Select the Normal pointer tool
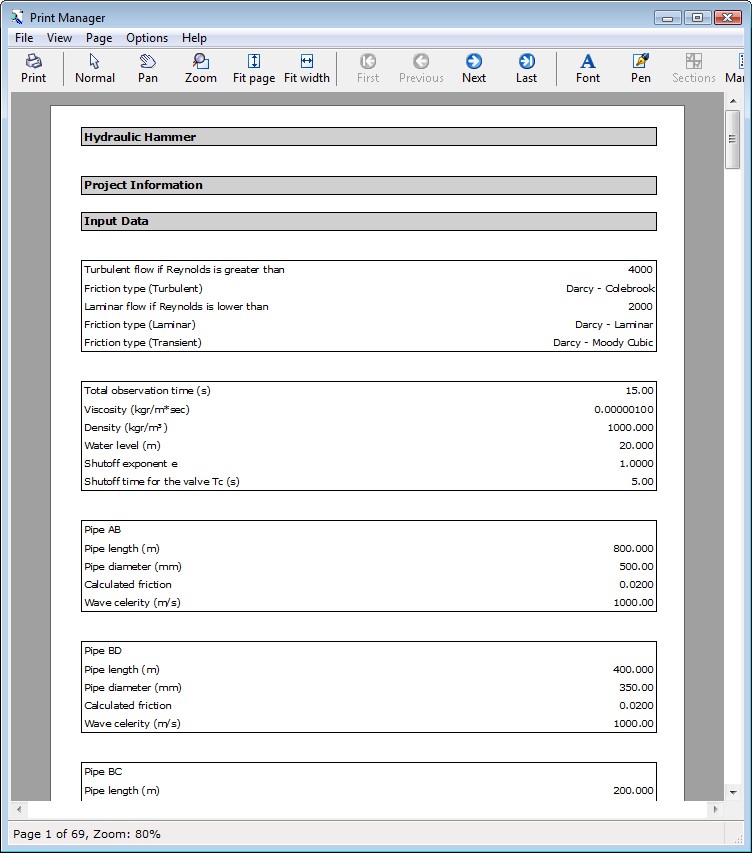 [x=95, y=68]
